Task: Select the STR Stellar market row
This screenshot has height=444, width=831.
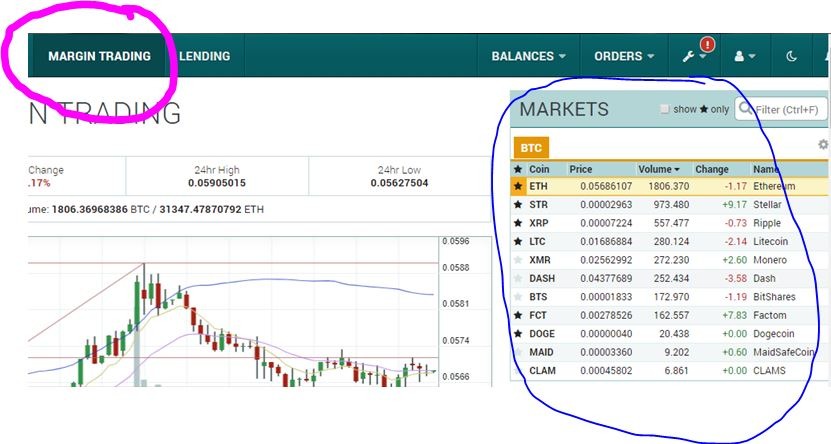Action: pyautogui.click(x=669, y=205)
